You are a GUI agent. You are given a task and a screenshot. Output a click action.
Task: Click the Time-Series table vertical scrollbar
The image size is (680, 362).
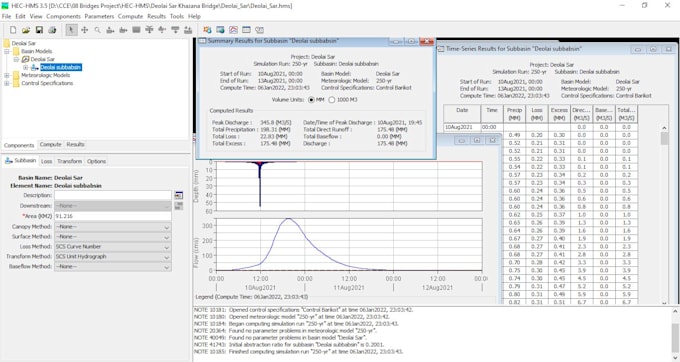click(664, 215)
